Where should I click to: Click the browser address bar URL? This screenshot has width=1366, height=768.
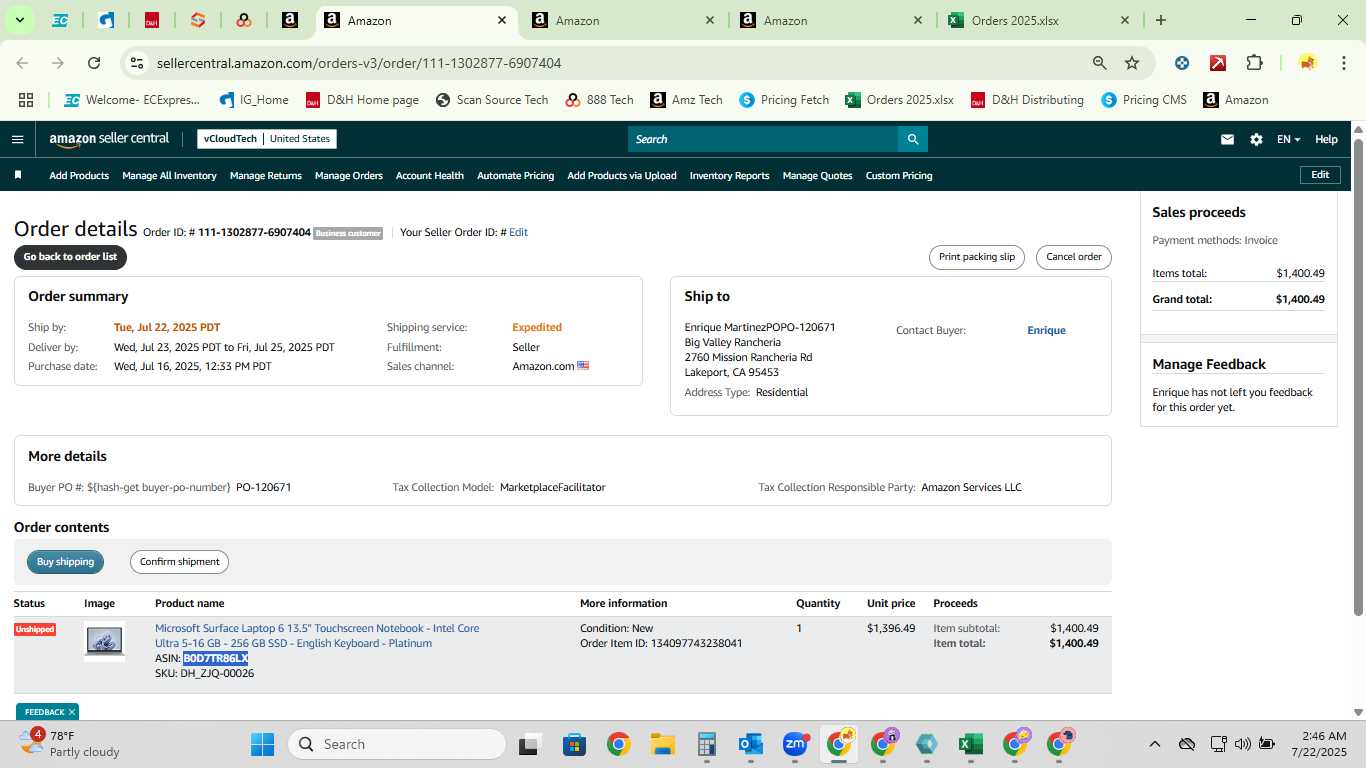point(359,63)
